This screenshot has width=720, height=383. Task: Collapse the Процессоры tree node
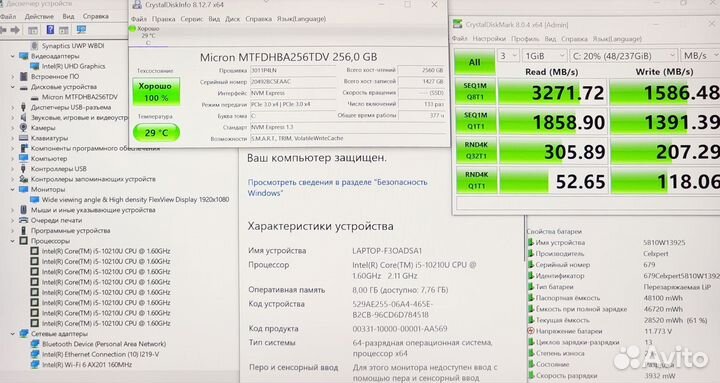[12, 241]
